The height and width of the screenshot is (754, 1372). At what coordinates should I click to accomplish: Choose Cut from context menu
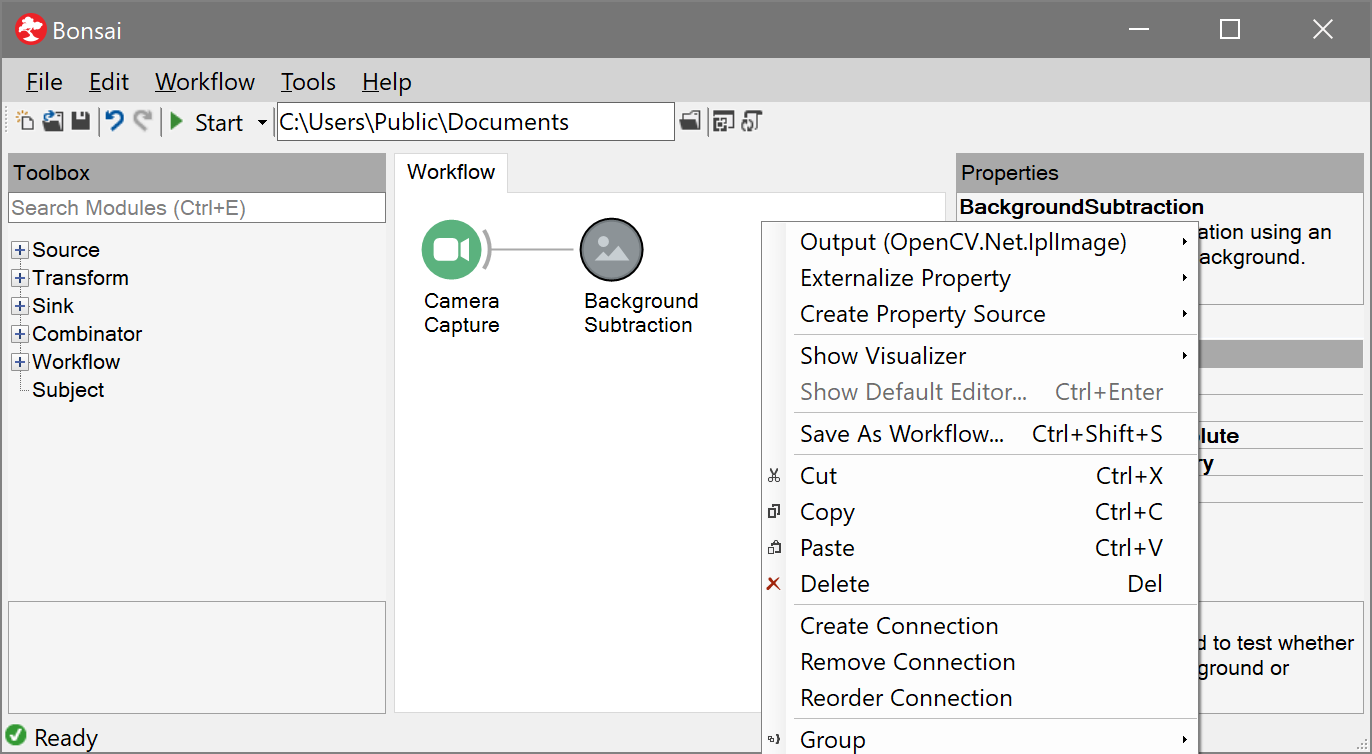979,476
